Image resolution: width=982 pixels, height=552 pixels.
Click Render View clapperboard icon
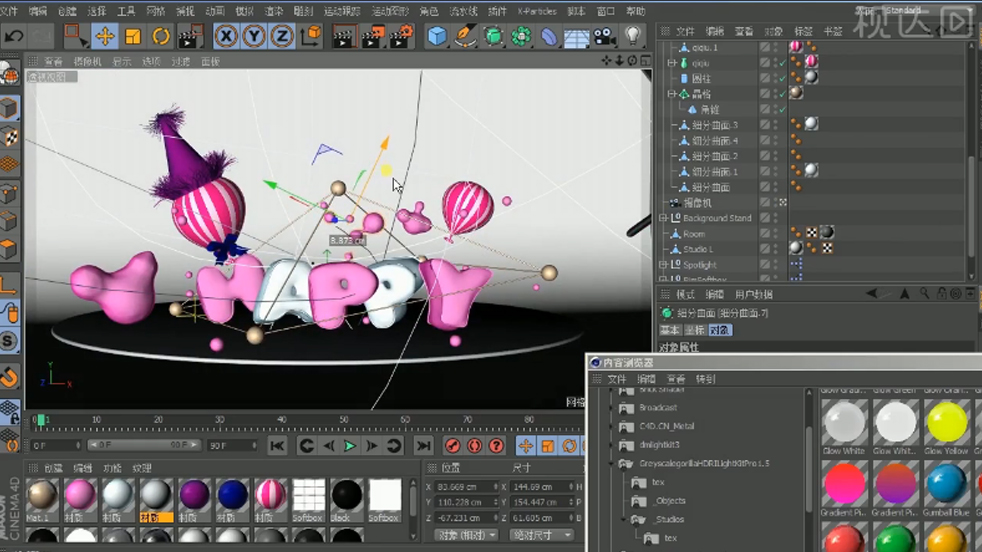point(343,36)
